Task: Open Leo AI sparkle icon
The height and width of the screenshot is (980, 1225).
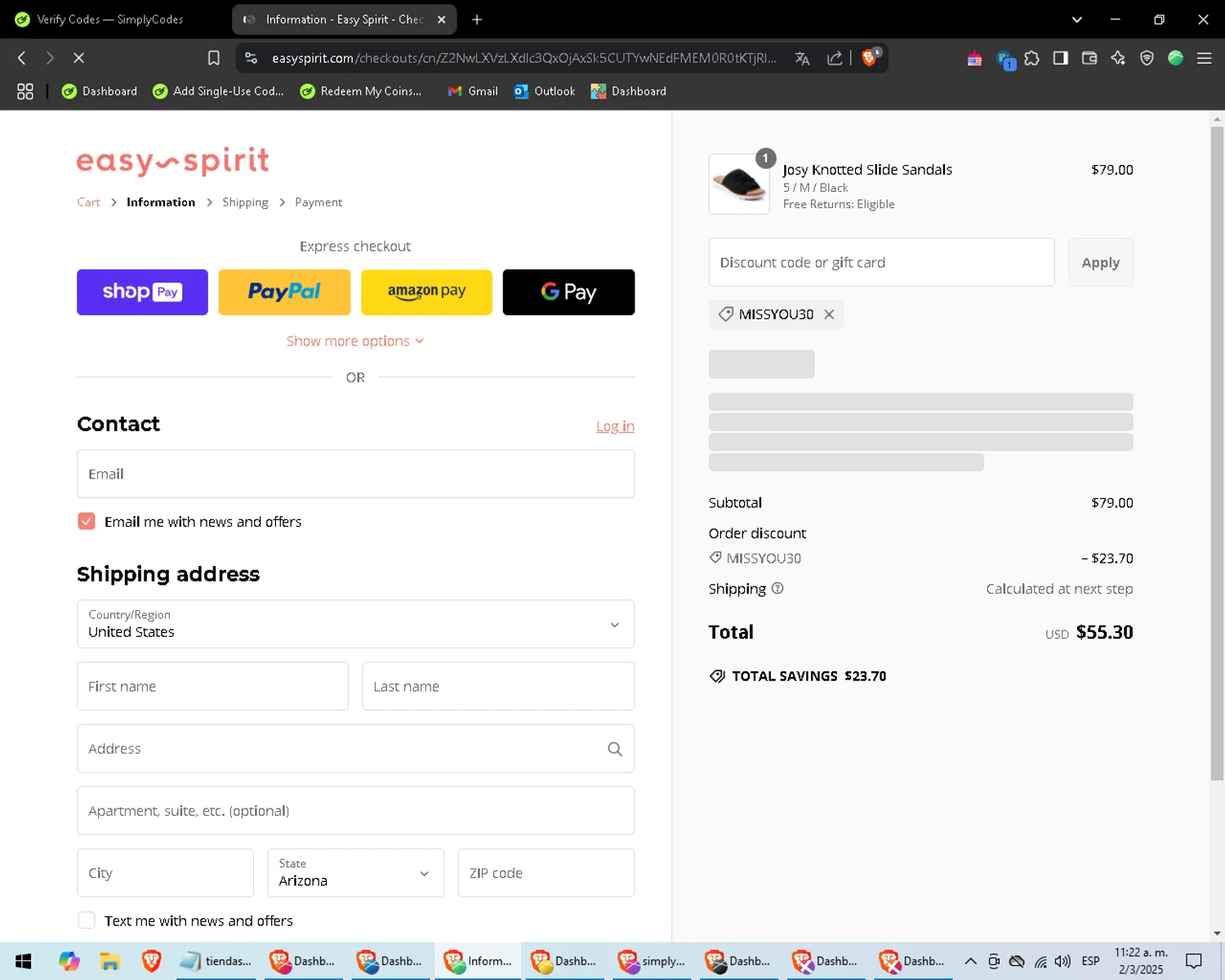Action: pyautogui.click(x=1118, y=58)
